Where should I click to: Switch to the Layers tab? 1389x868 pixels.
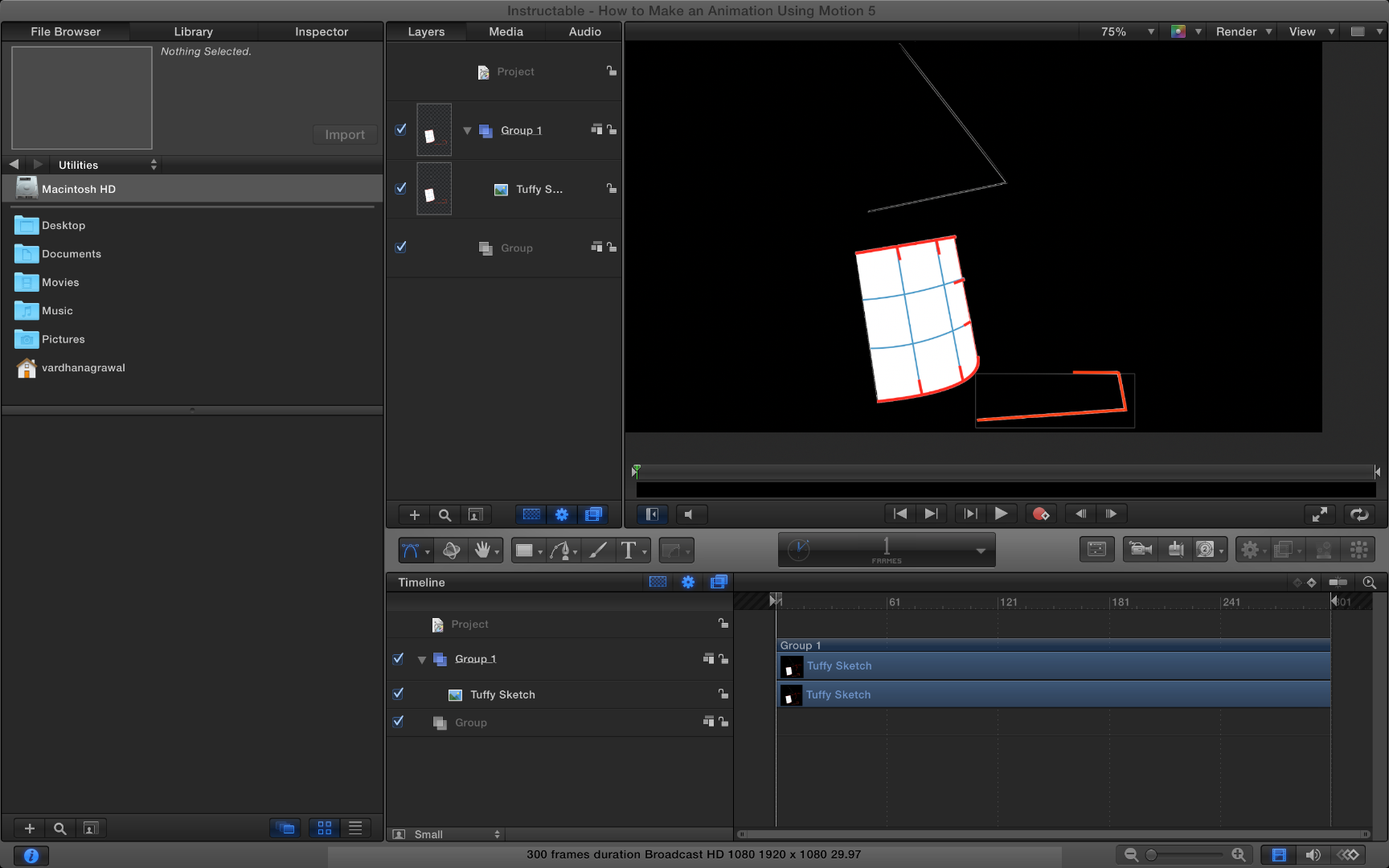click(x=426, y=31)
